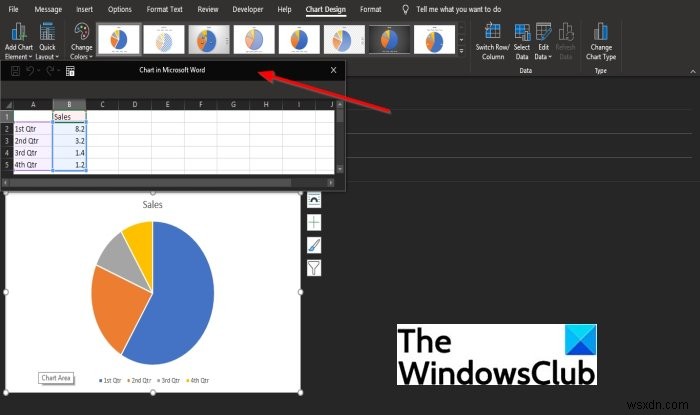The width and height of the screenshot is (700, 415).
Task: Open the Chart Elements plus button
Action: [314, 222]
